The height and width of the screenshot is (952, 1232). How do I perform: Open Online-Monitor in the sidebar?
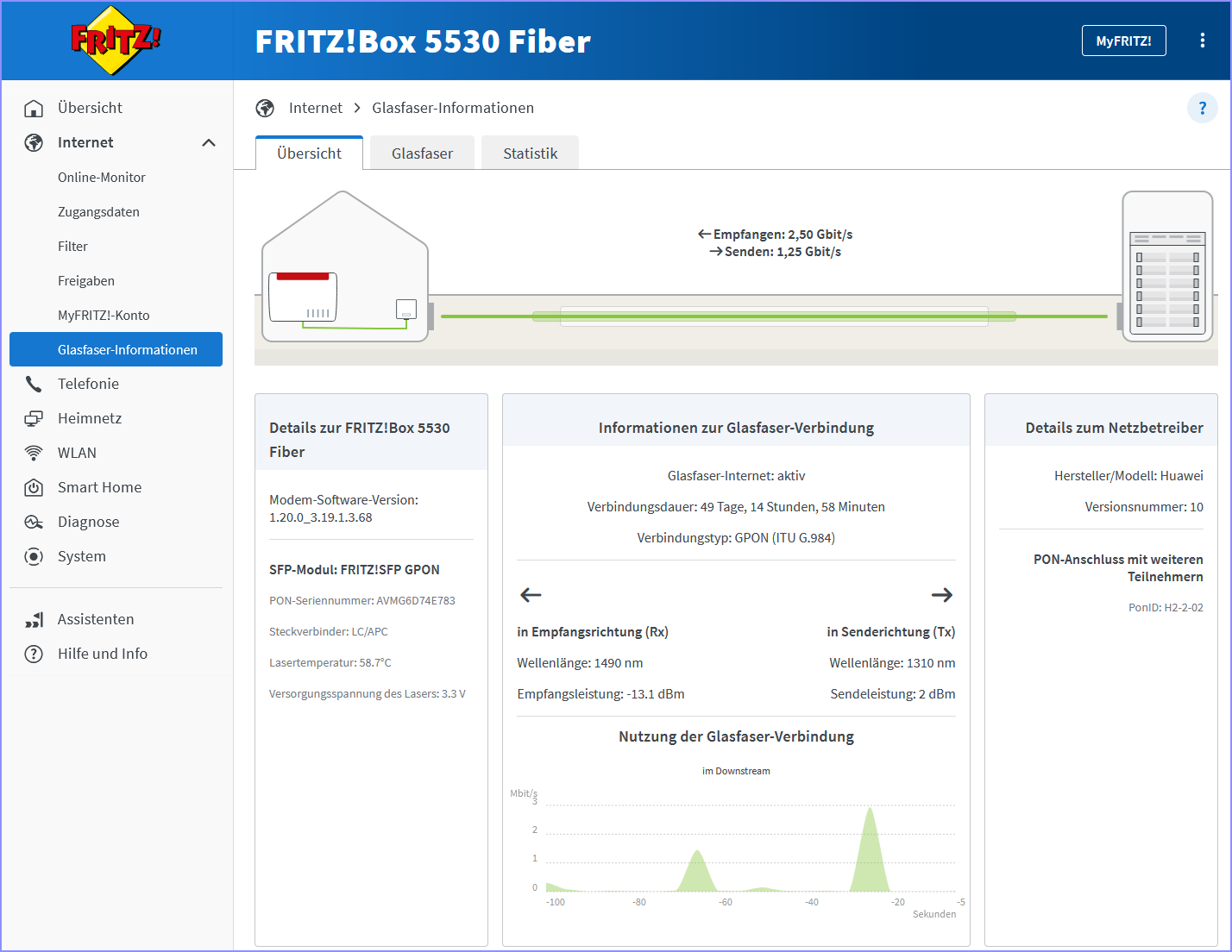tap(102, 177)
